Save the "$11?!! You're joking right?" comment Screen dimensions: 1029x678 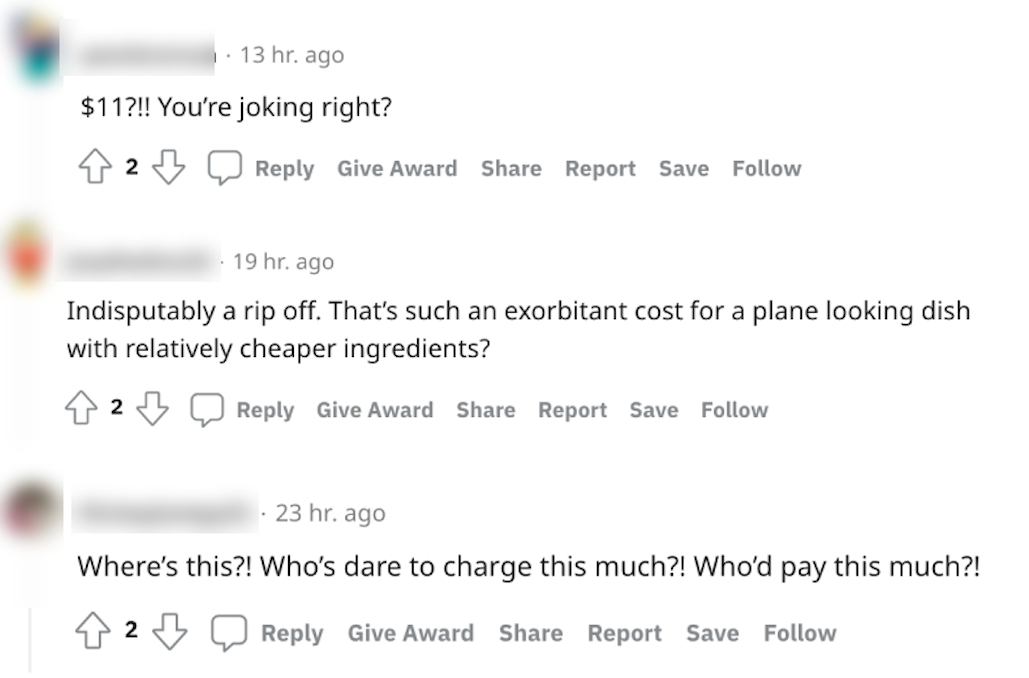(684, 169)
